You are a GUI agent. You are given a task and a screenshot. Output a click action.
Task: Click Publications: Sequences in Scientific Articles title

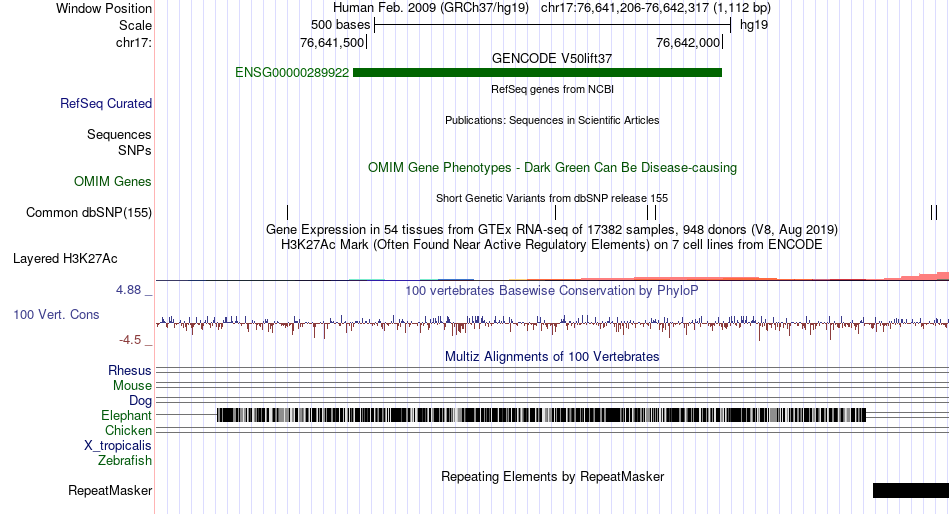(552, 120)
